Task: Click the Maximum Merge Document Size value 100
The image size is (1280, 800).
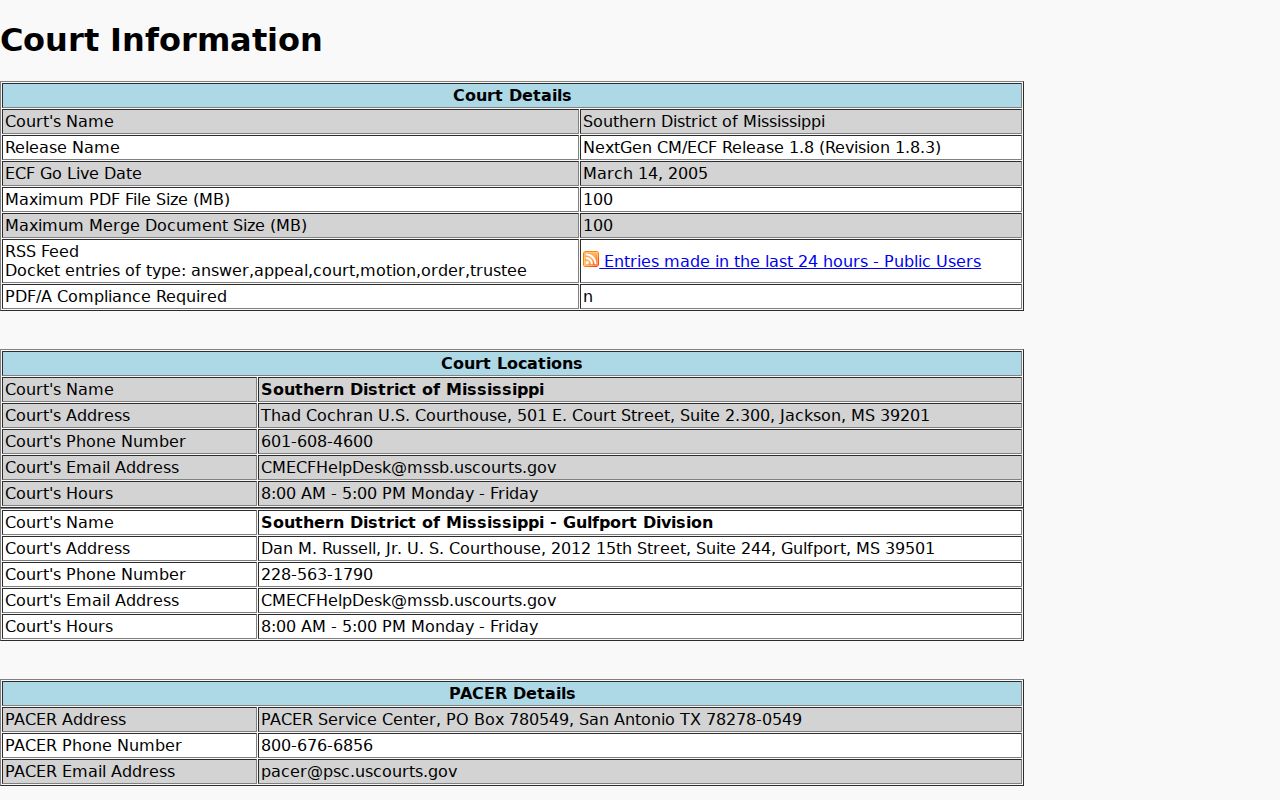Action: [x=598, y=225]
